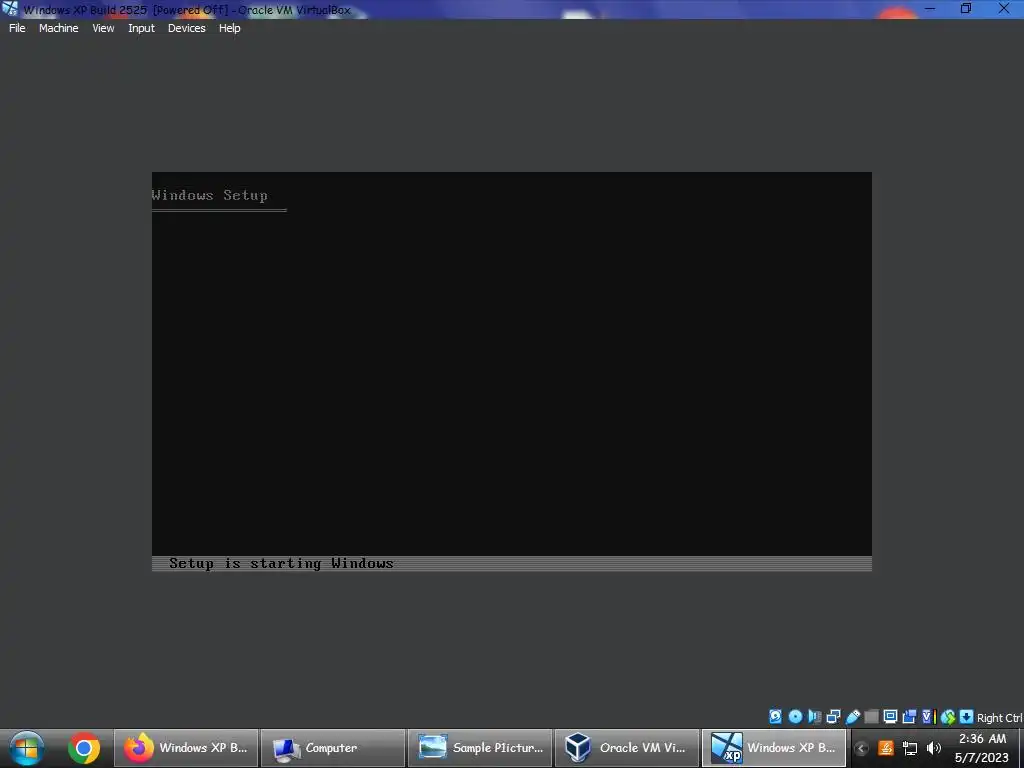Image resolution: width=1024 pixels, height=768 pixels.
Task: Switch to the Sample Pictures taskbar window
Action: 480,748
